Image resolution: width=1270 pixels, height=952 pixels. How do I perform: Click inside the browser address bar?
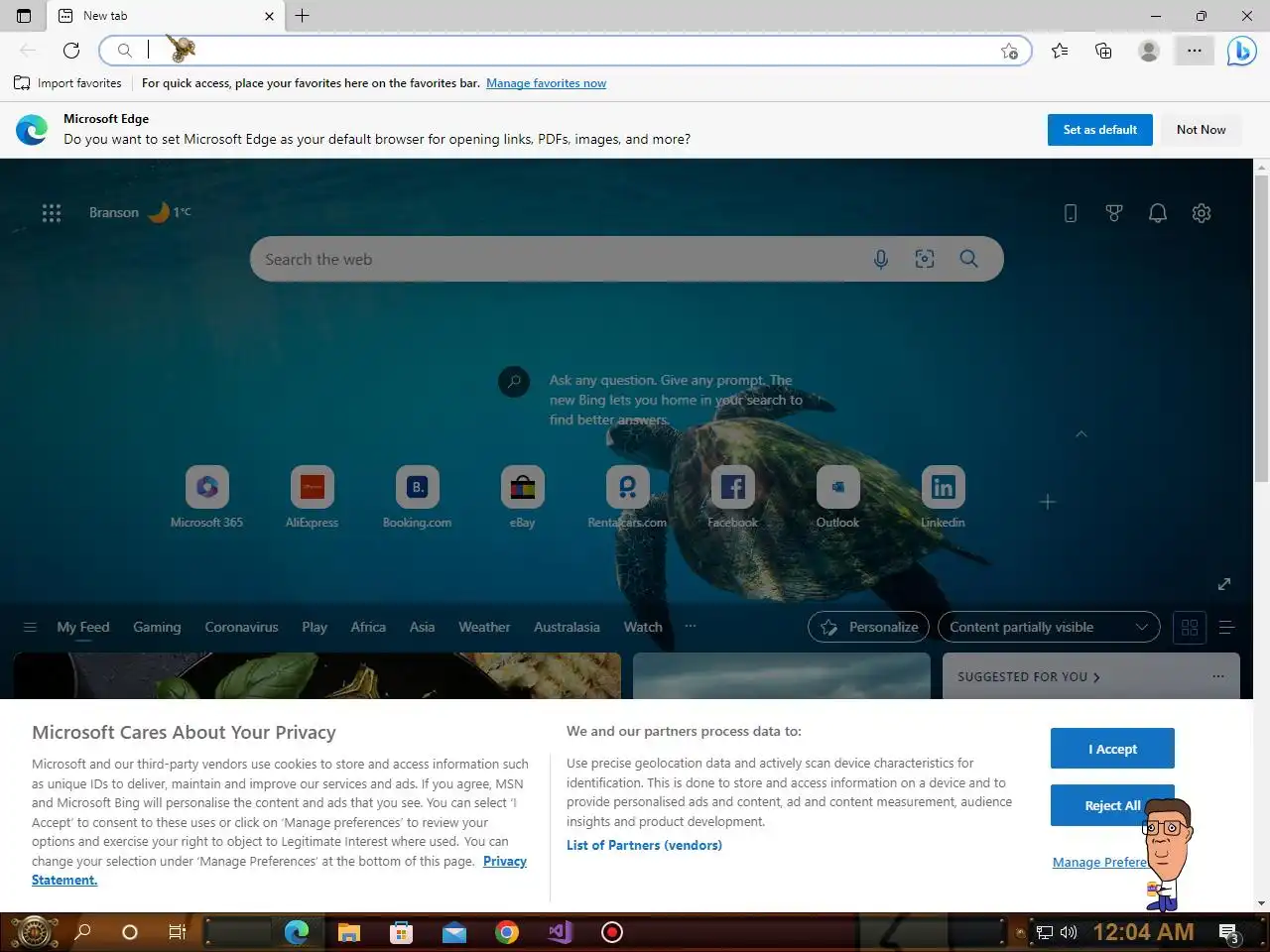click(566, 51)
